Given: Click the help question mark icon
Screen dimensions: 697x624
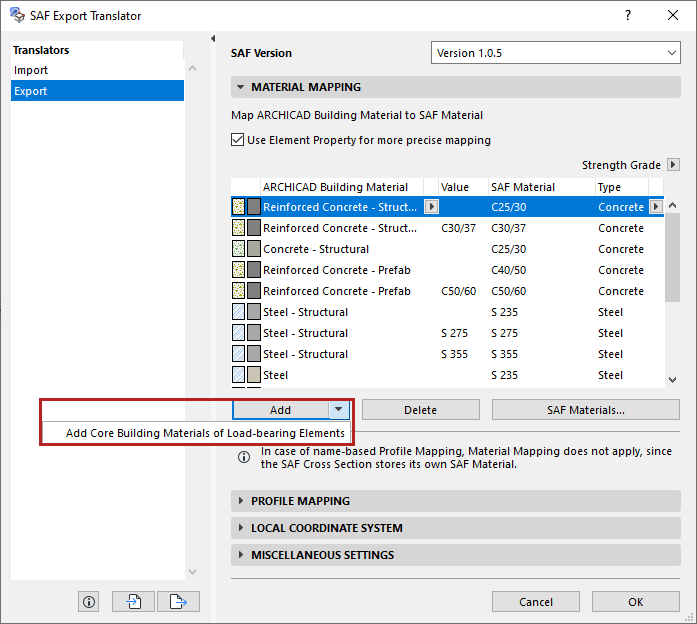Looking at the screenshot, I should tap(628, 16).
